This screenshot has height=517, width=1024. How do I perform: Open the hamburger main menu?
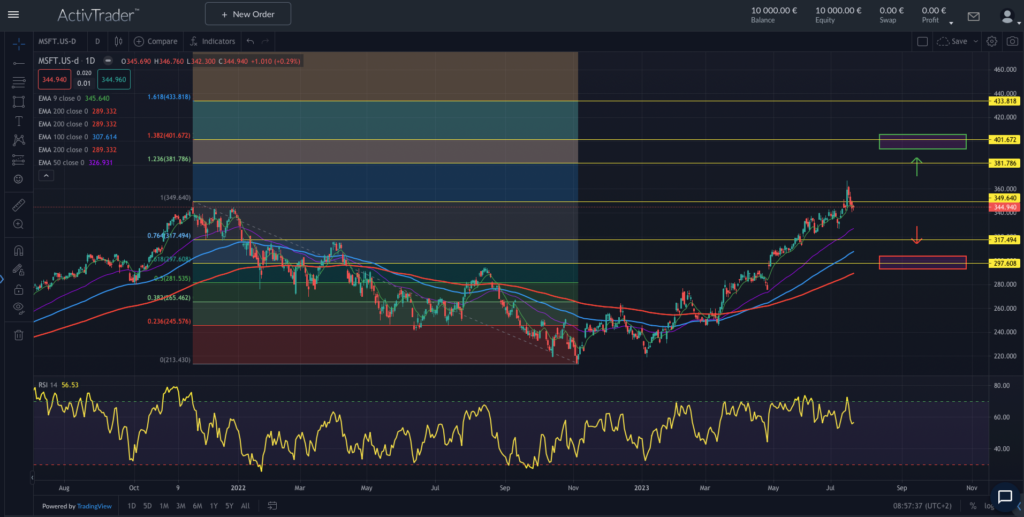click(13, 14)
